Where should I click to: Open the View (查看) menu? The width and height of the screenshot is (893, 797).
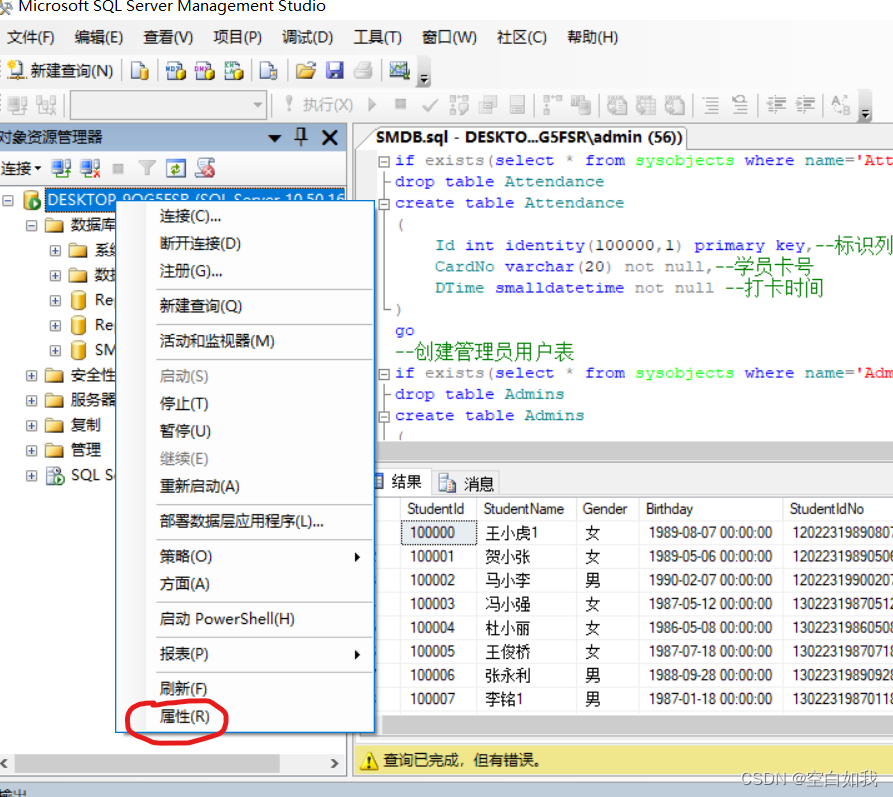[168, 38]
